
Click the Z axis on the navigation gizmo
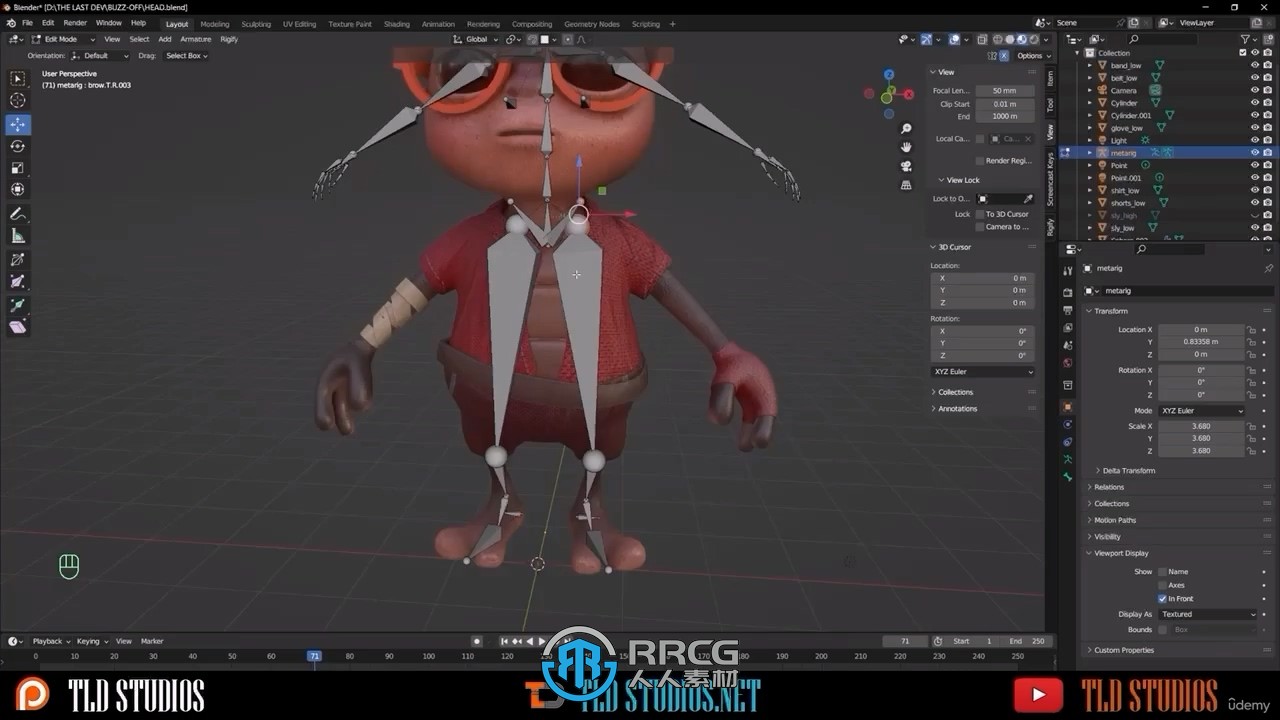click(x=889, y=74)
